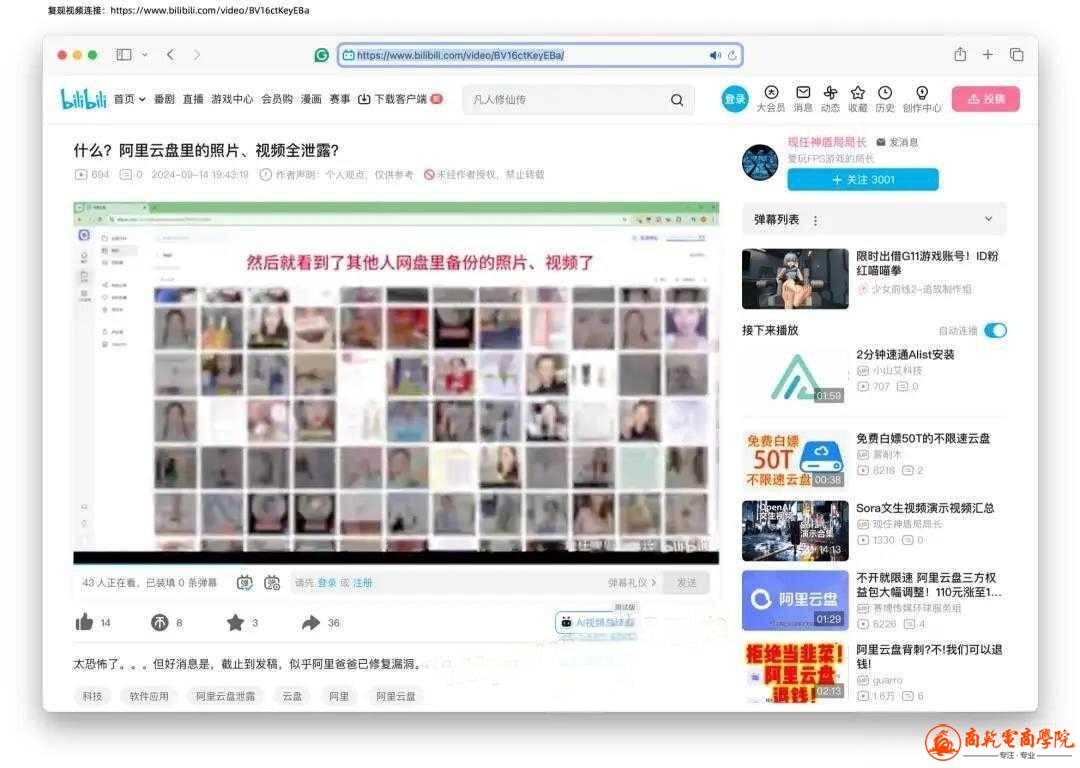Open 大会员 membership icon

coord(771,98)
